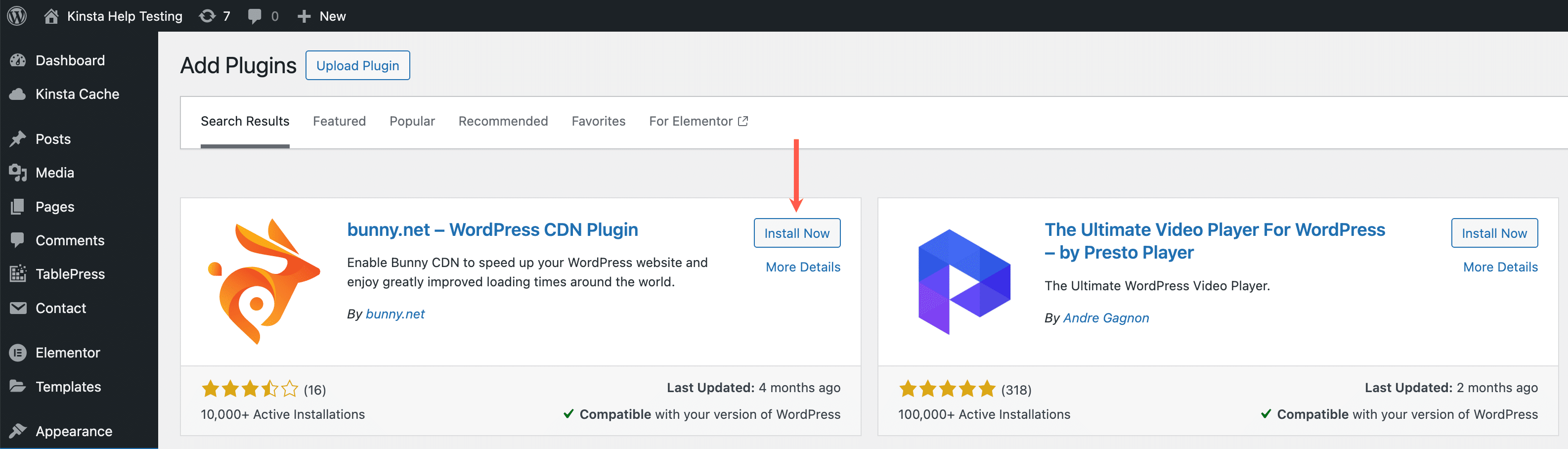
Task: Open Elementor from its sidebar icon
Action: pos(18,352)
